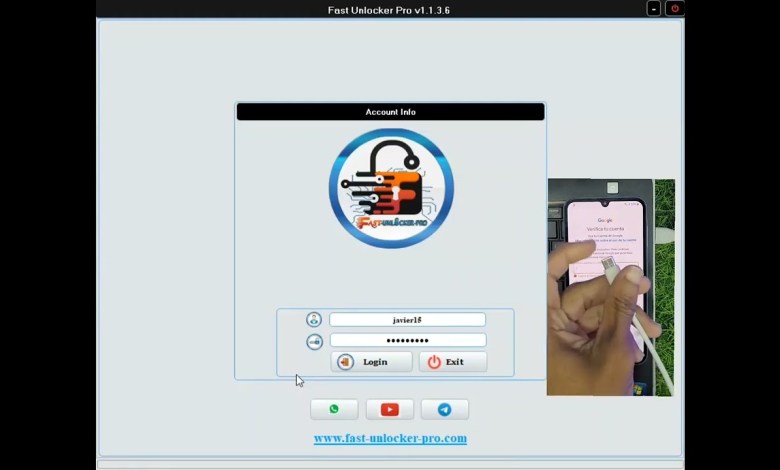
Task: Click the bottom status bar strip
Action: [x=390, y=464]
